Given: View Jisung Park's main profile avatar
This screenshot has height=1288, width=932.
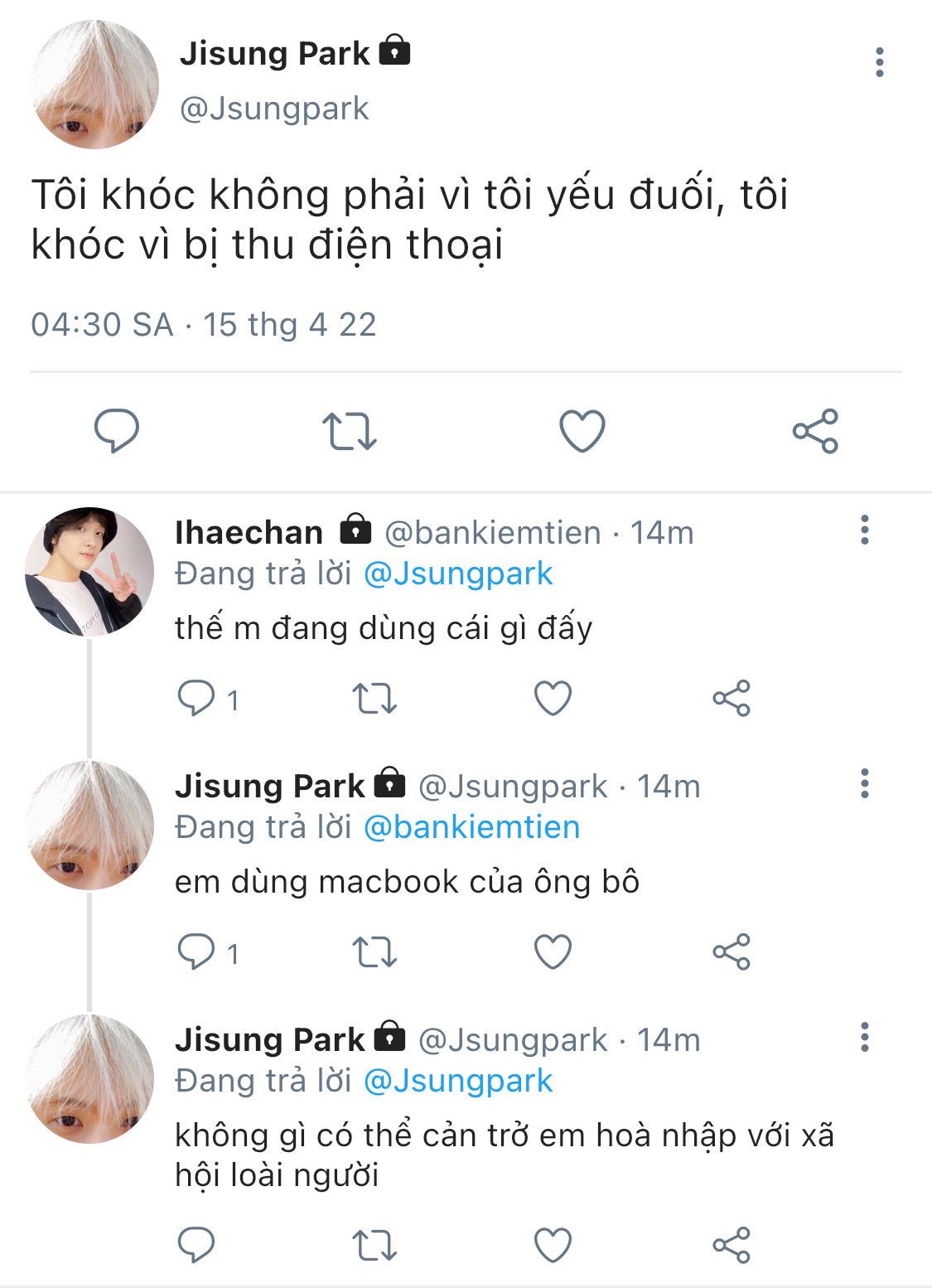Looking at the screenshot, I should (x=94, y=85).
